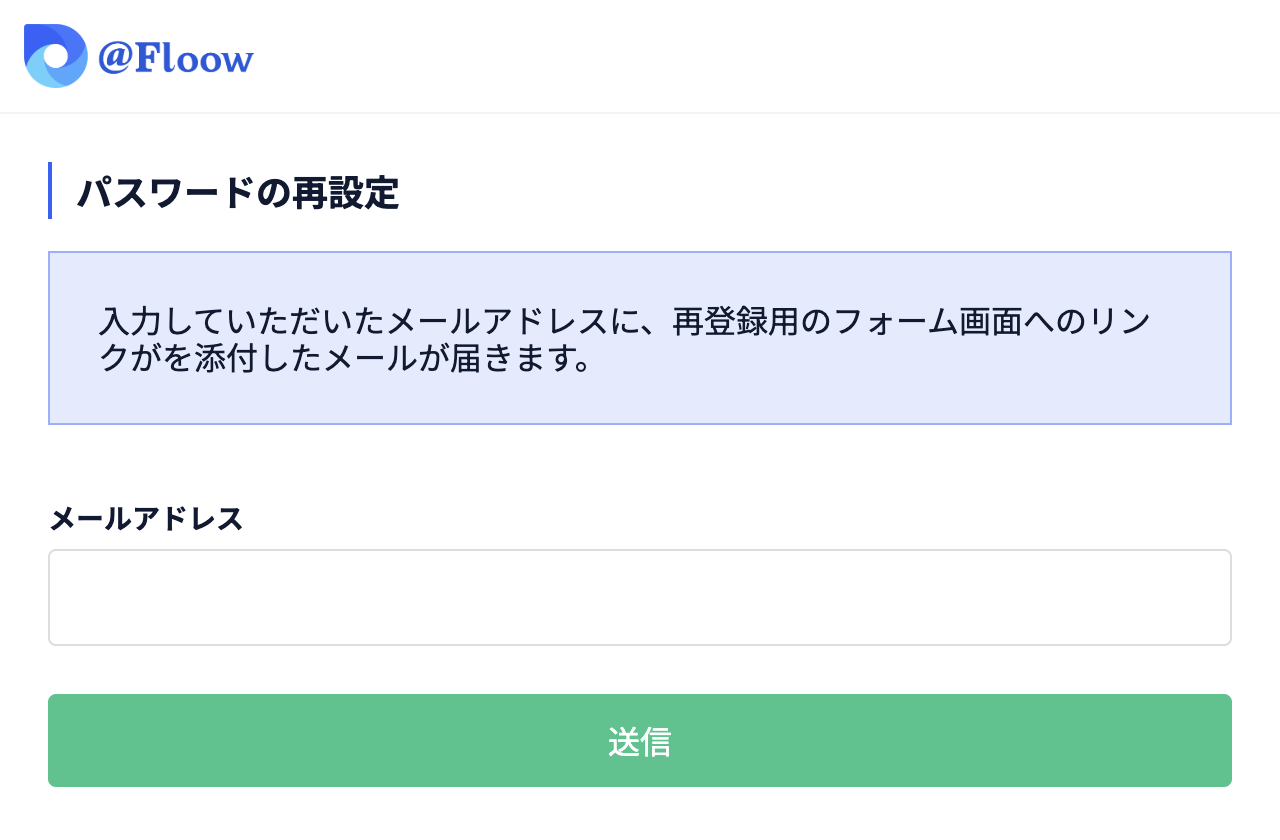Select the blue swirl emblem in the header
Screen dimensions: 1280x840
pyautogui.click(x=55, y=55)
